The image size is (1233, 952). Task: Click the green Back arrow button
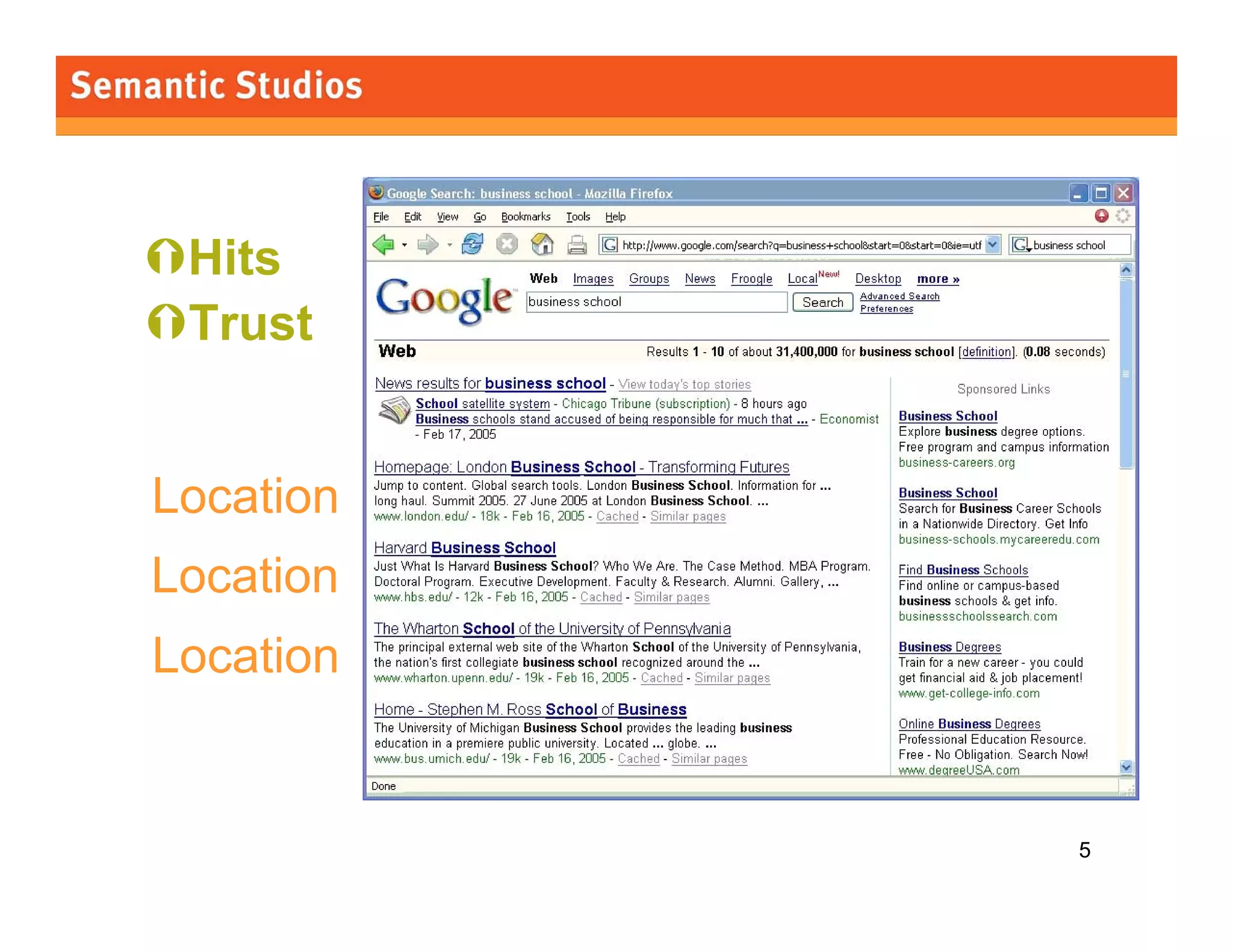pyautogui.click(x=383, y=245)
